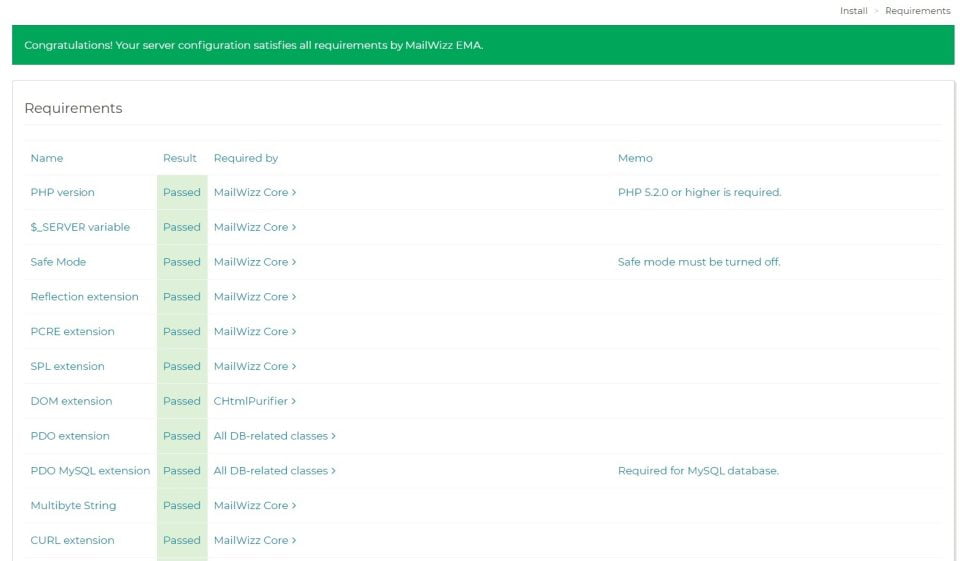Image resolution: width=960 pixels, height=561 pixels.
Task: Select the Passed result for SPL extension
Action: tap(182, 366)
